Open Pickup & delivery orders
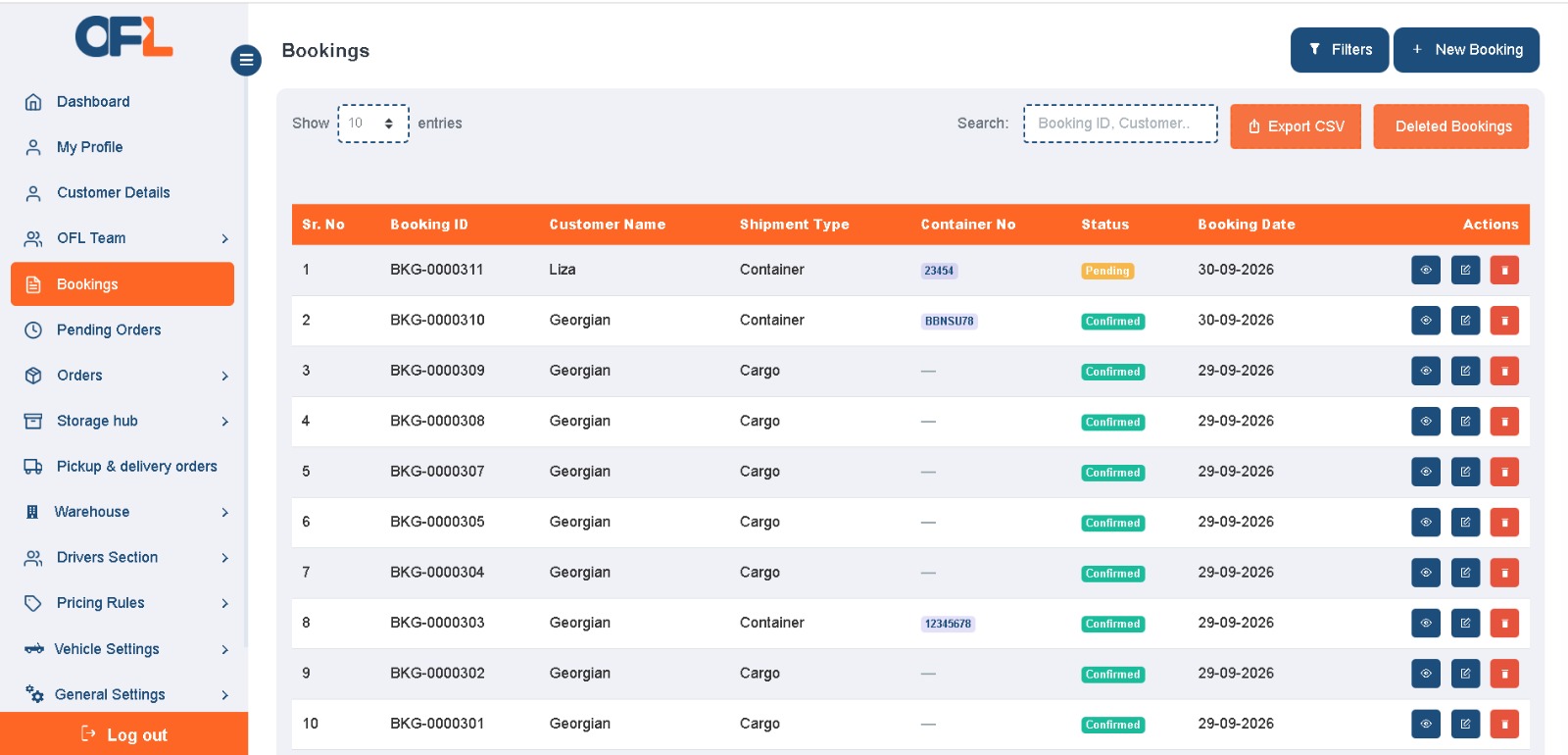1568x755 pixels. point(122,467)
